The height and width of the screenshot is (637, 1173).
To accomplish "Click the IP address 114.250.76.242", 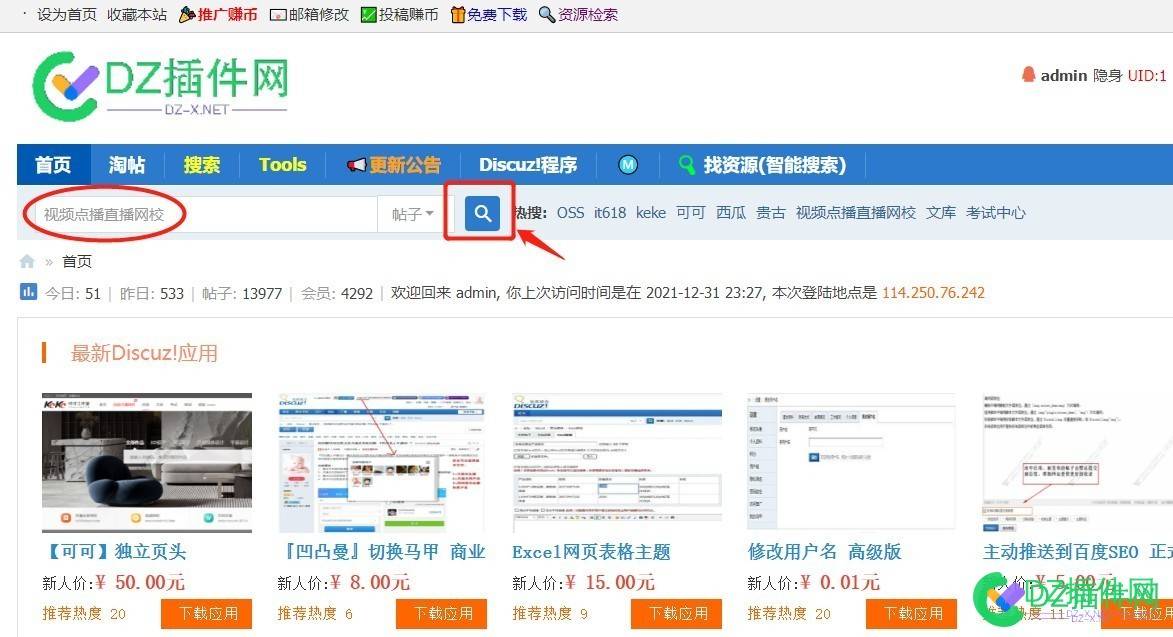I will click(933, 292).
